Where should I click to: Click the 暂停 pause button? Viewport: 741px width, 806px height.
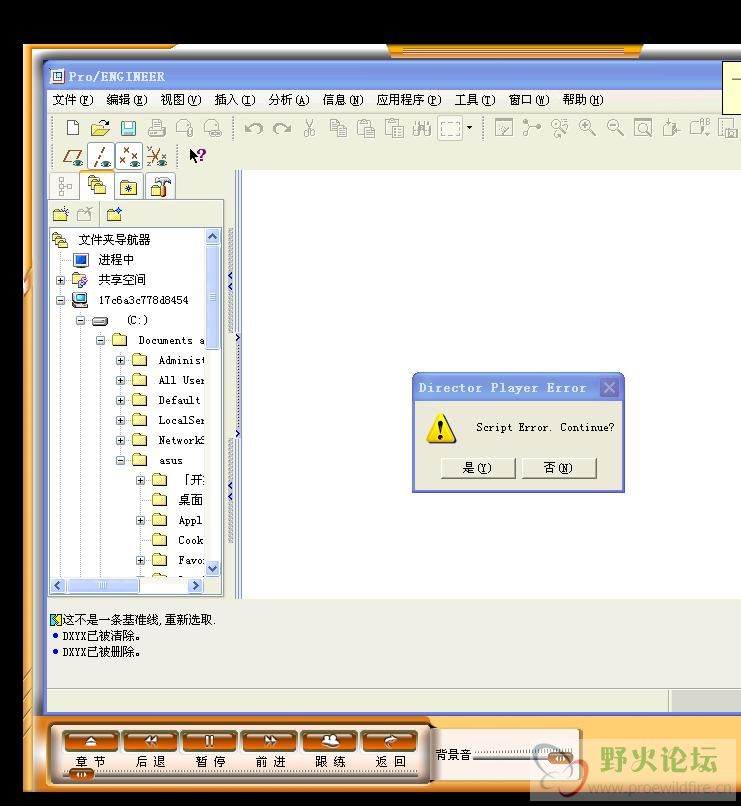(210, 742)
